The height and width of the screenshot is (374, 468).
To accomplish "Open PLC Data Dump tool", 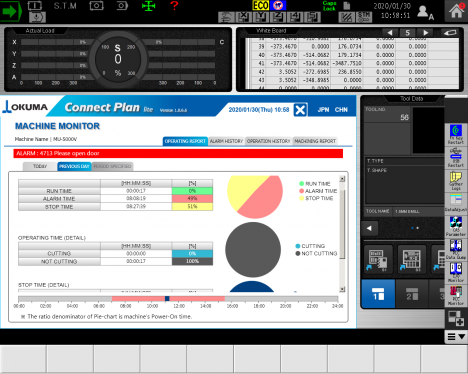I will point(456,249).
